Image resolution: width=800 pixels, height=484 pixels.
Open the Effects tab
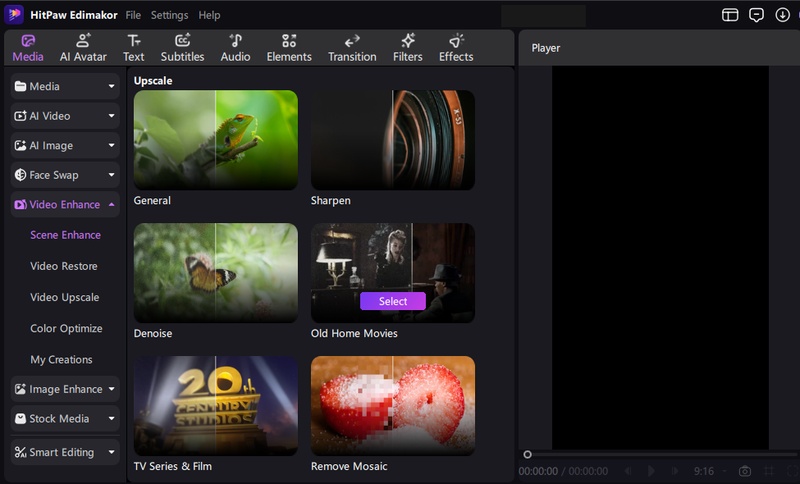pos(456,48)
